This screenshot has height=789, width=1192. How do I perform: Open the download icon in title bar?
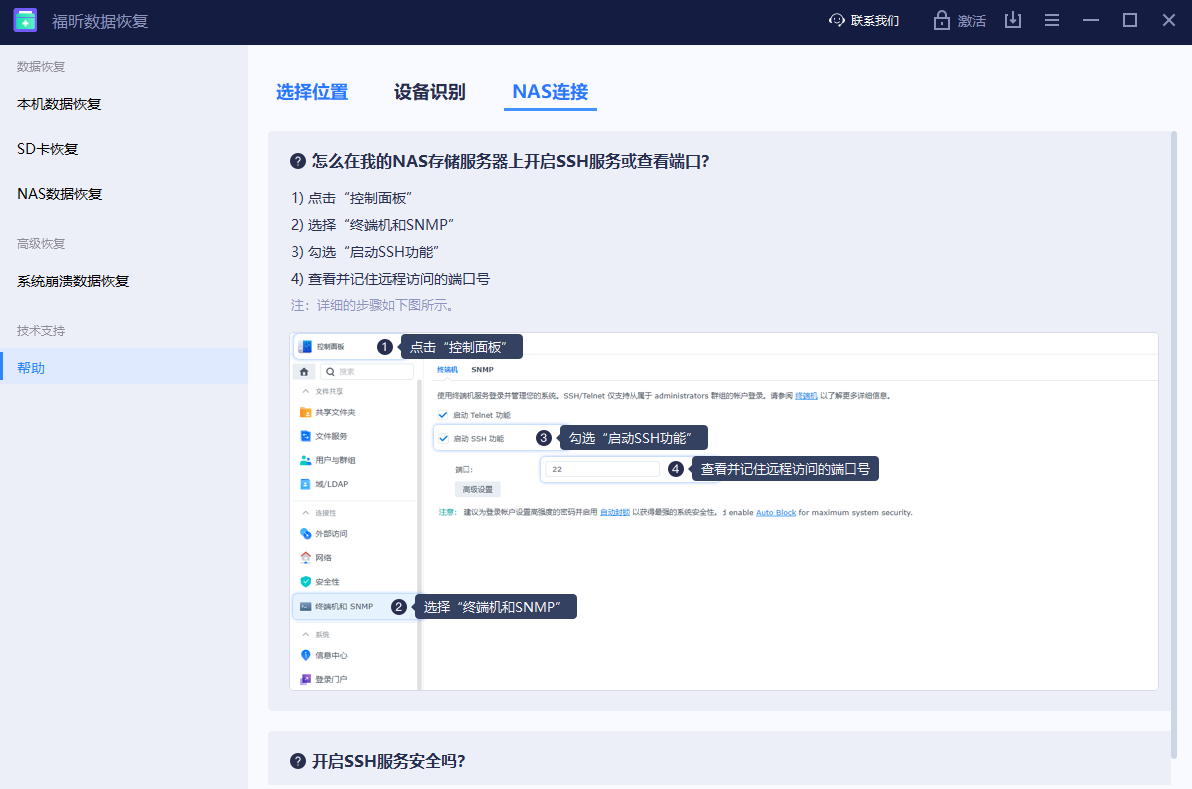tap(1013, 20)
